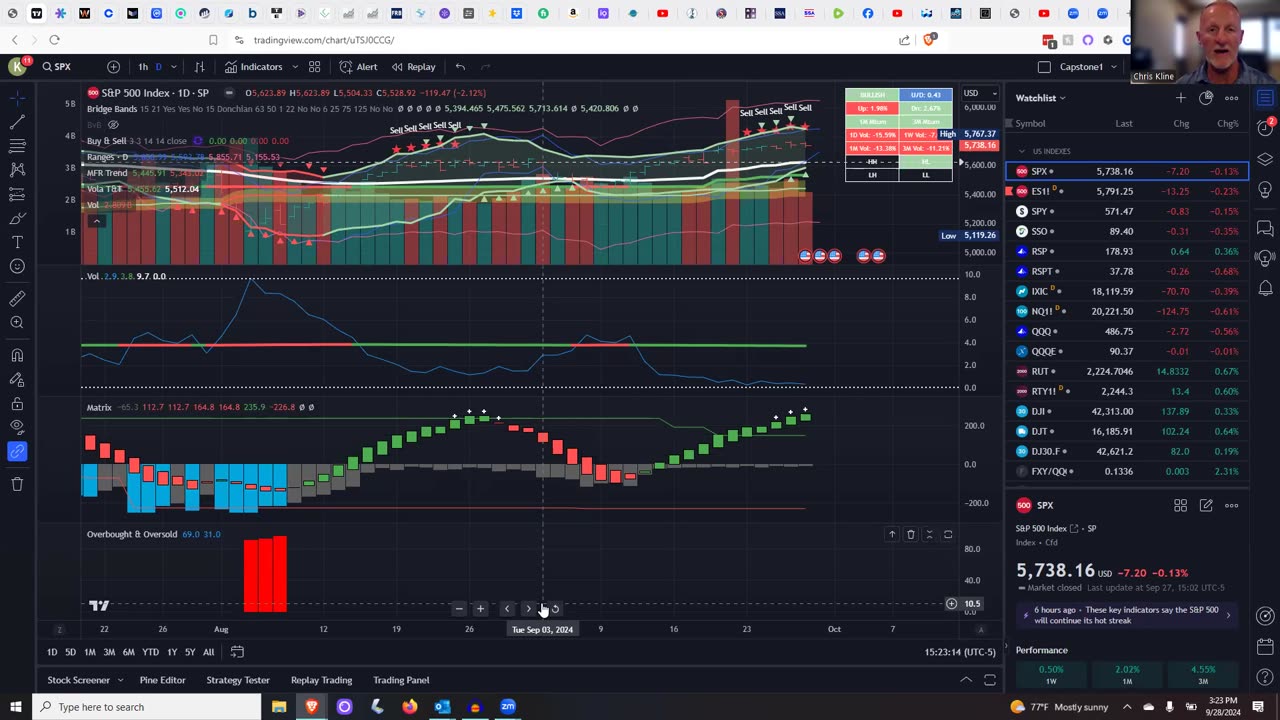The width and height of the screenshot is (1280, 720).
Task: Open indicator templates grid icon
Action: (314, 67)
